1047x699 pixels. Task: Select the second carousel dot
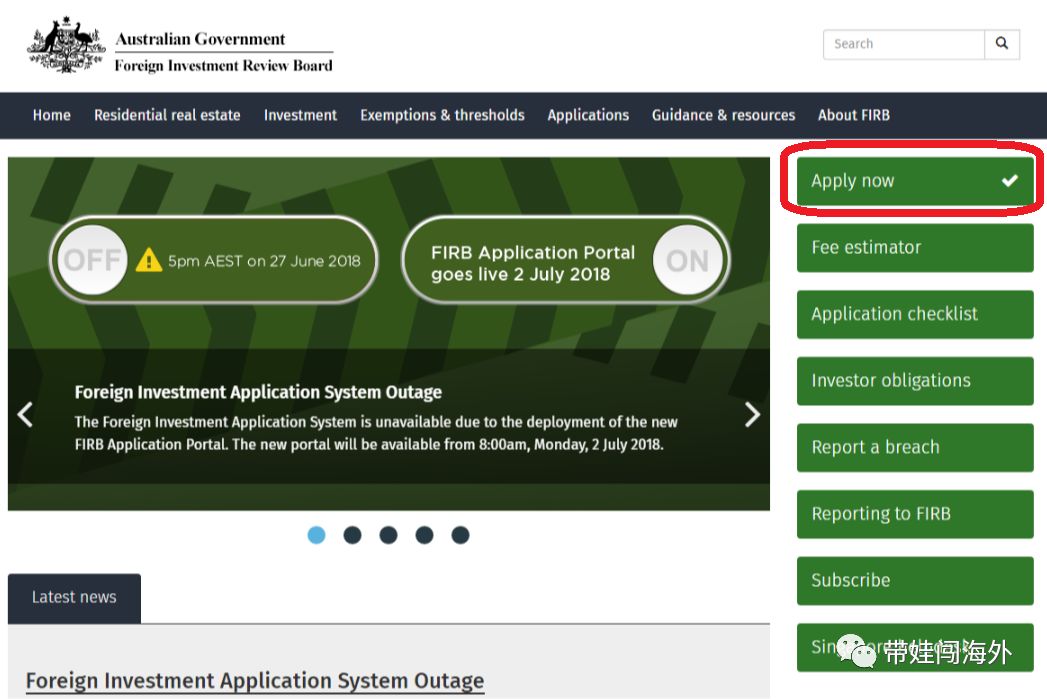353,535
